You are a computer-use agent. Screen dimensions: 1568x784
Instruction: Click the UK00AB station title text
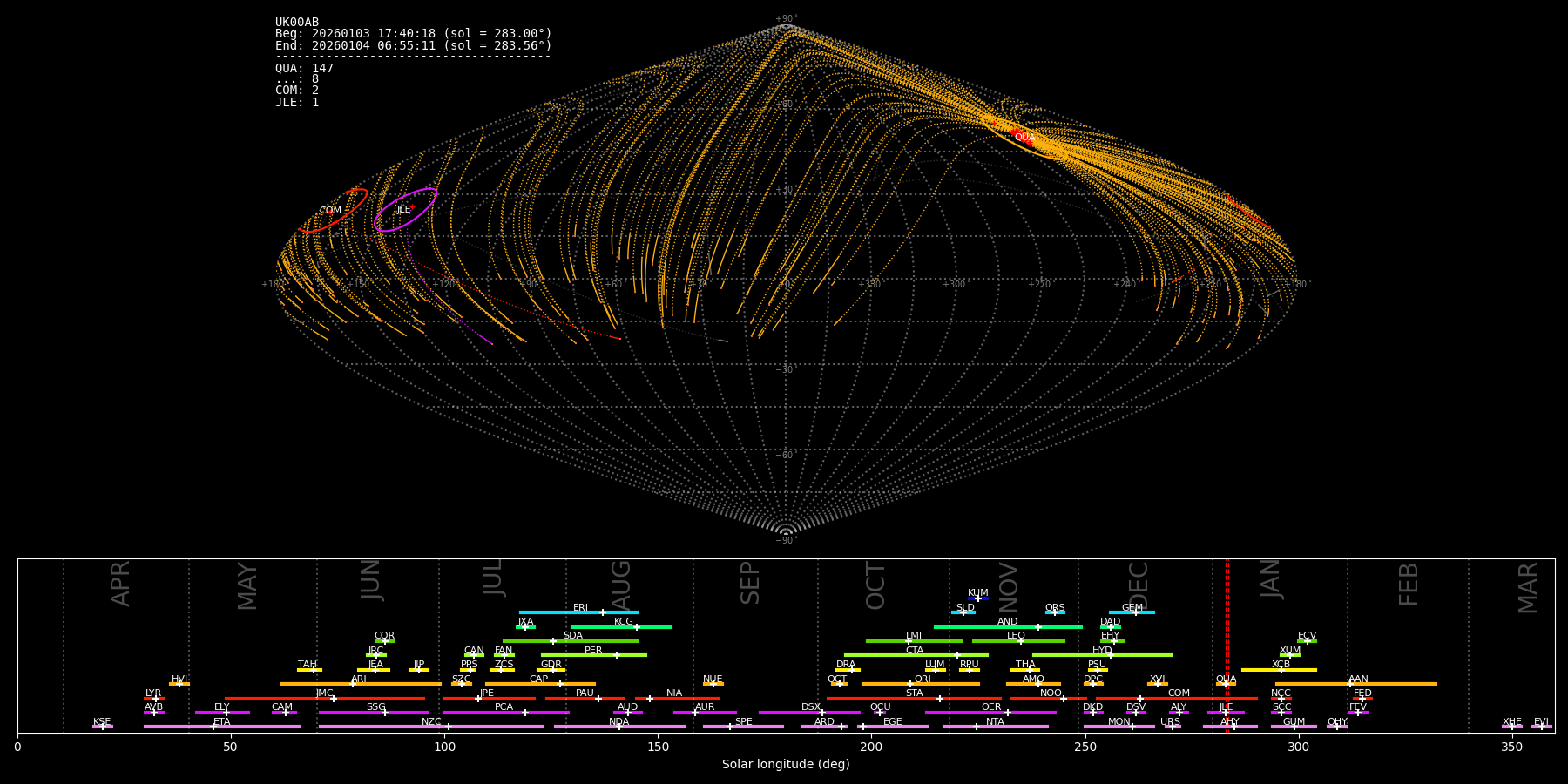click(x=297, y=23)
